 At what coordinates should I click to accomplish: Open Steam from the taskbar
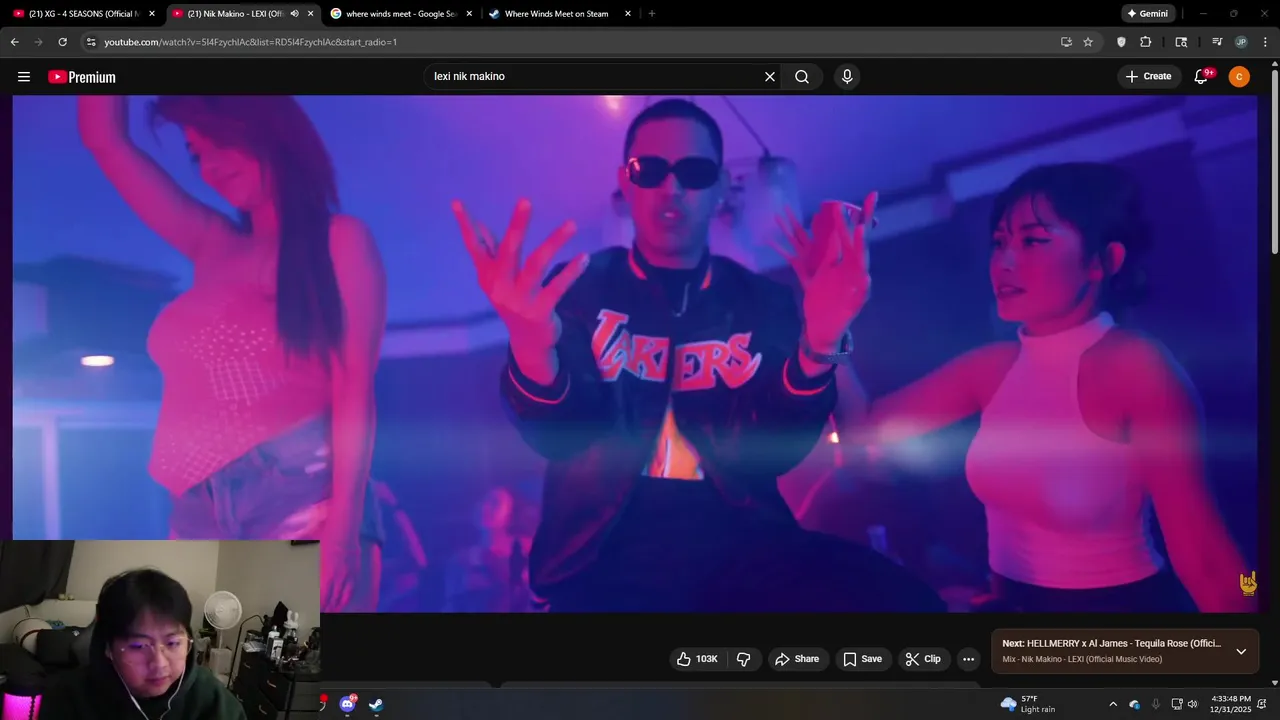click(376, 704)
